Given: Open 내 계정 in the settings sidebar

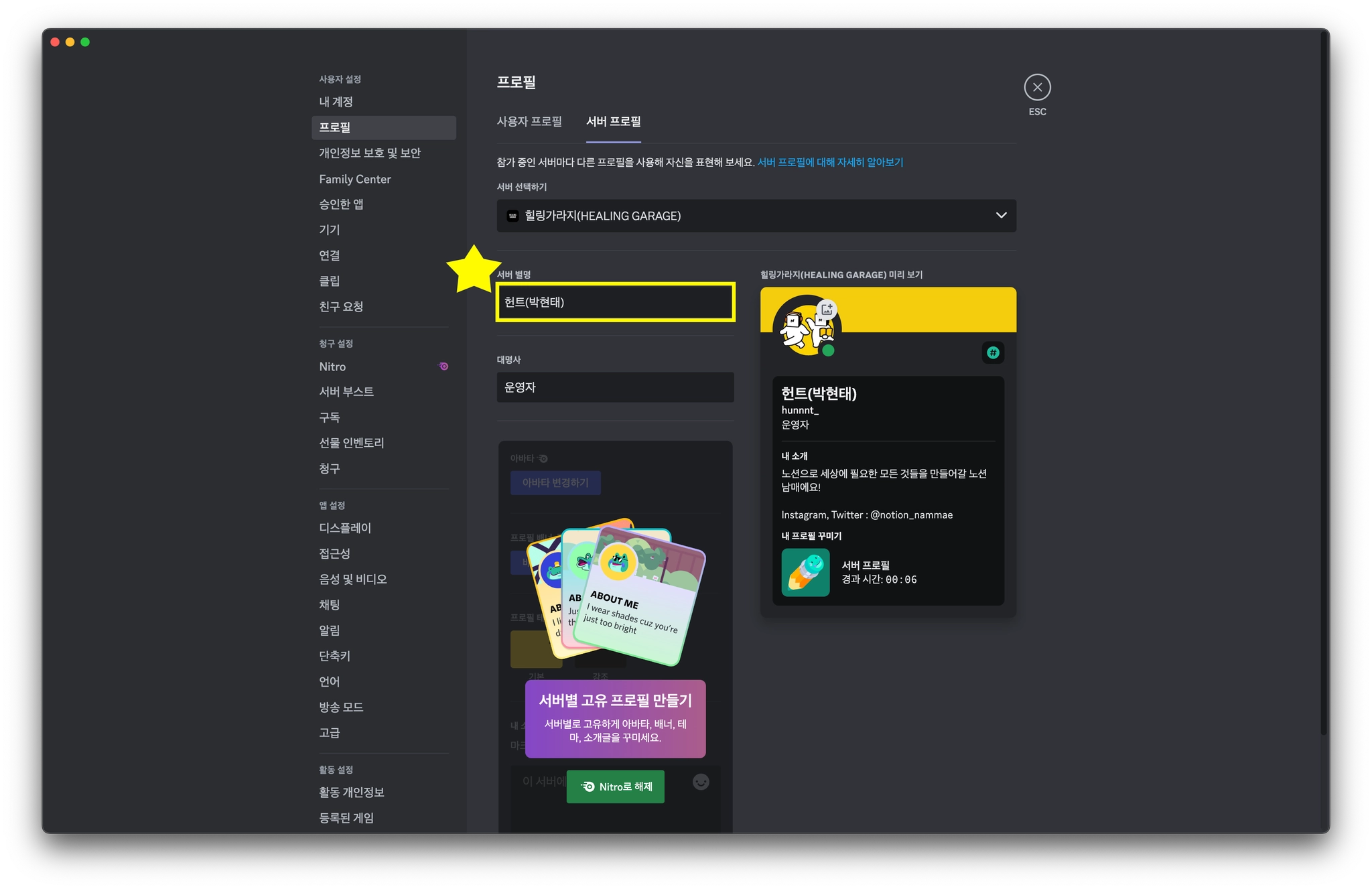Looking at the screenshot, I should [x=336, y=102].
